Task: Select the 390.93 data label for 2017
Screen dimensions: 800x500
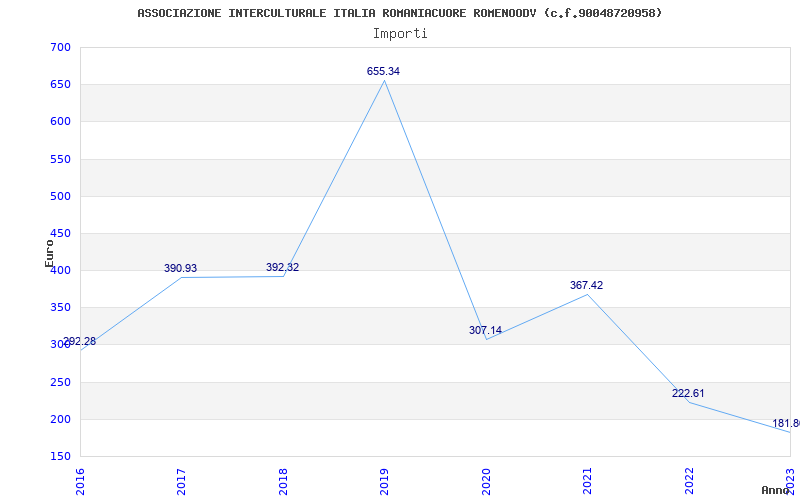Action: point(180,268)
